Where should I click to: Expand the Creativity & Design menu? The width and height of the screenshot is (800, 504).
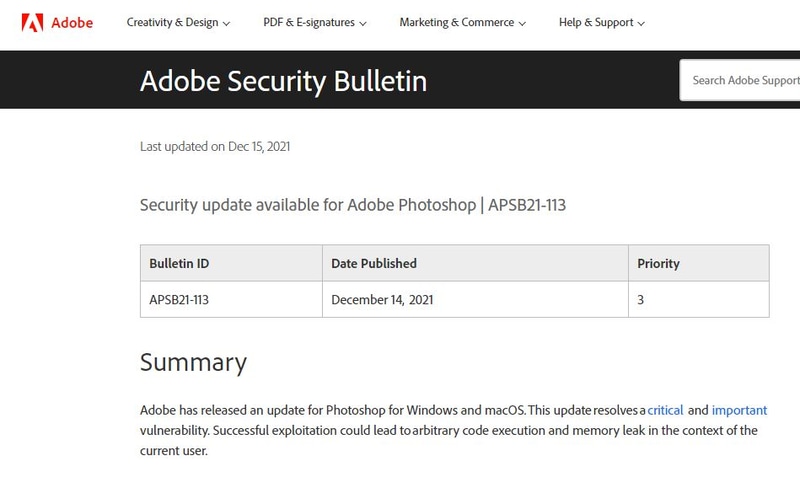[178, 23]
